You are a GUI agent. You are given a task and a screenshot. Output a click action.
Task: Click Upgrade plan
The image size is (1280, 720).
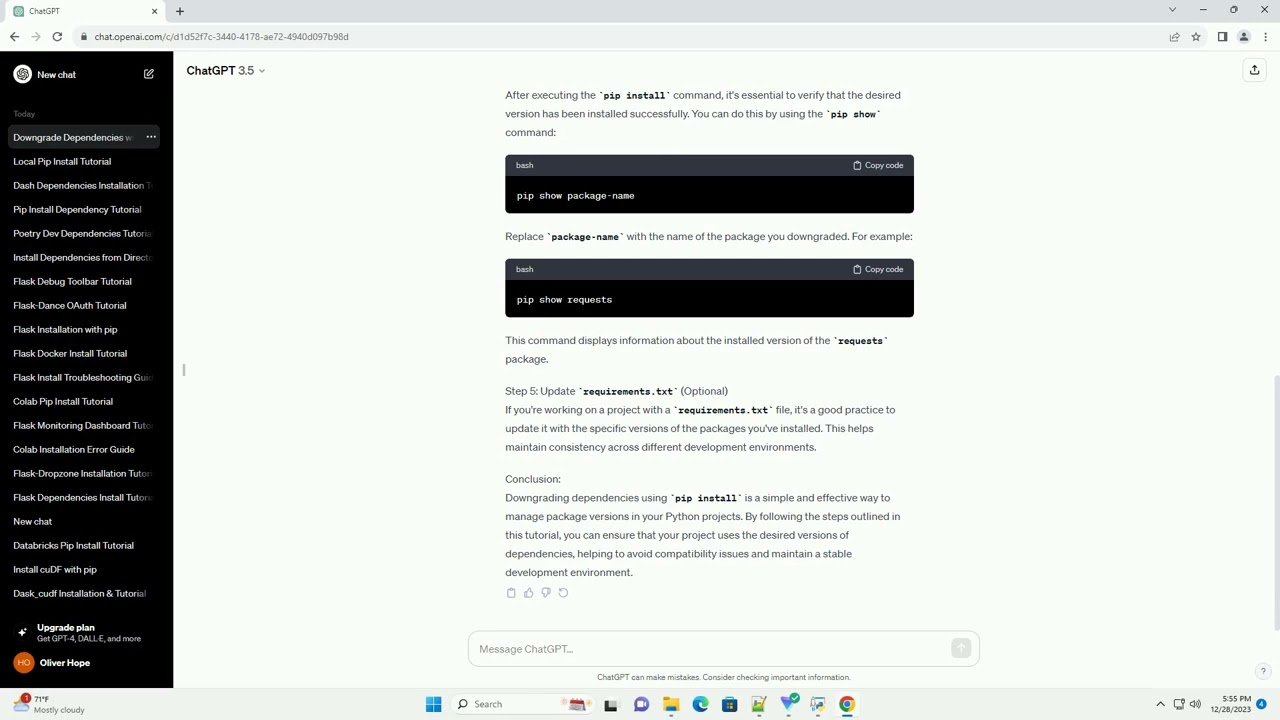86,632
